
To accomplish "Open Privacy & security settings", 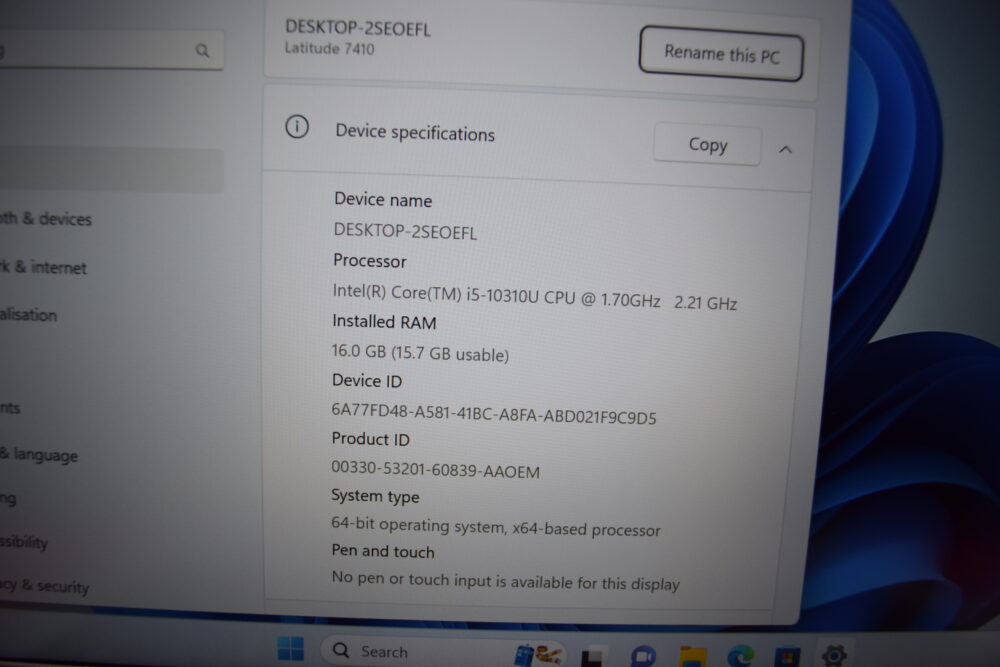I will [45, 585].
